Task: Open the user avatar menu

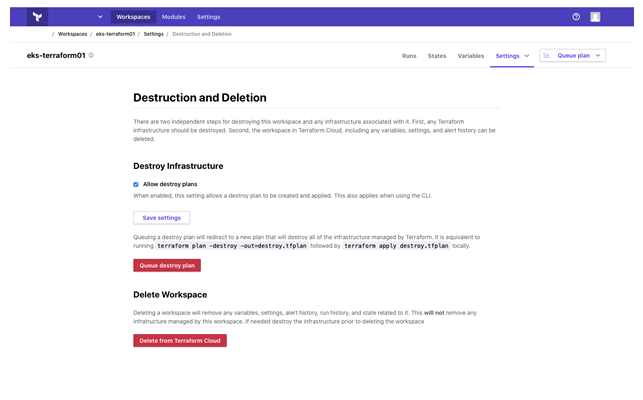Action: point(595,17)
